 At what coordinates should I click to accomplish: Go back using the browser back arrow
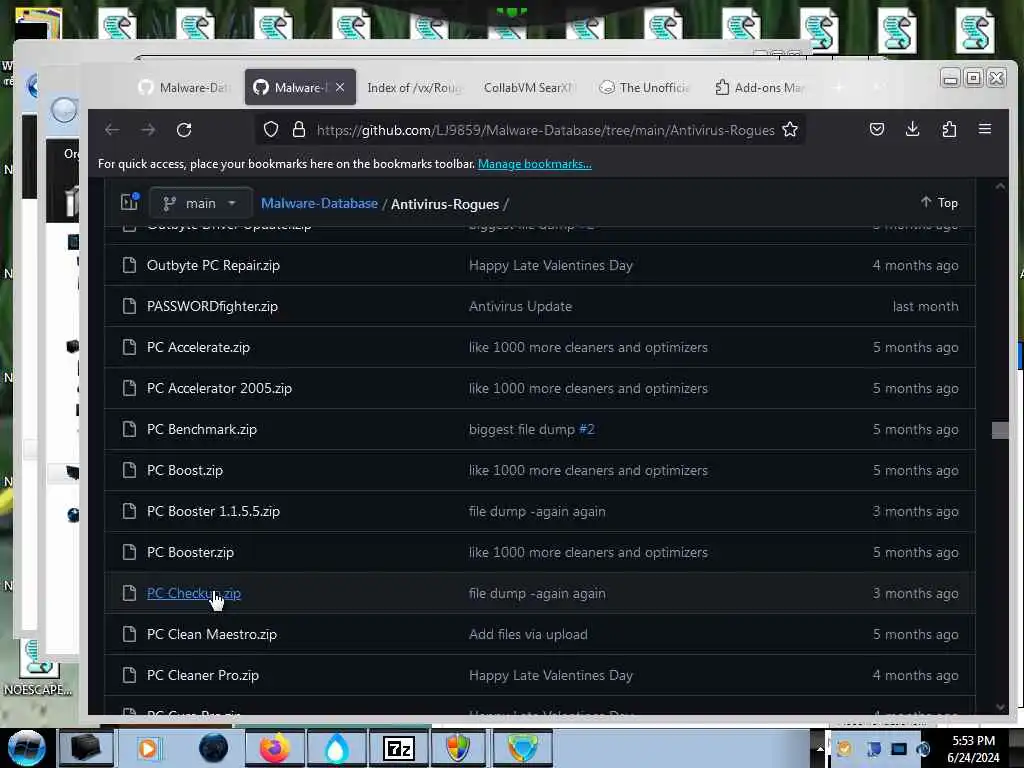(x=112, y=130)
